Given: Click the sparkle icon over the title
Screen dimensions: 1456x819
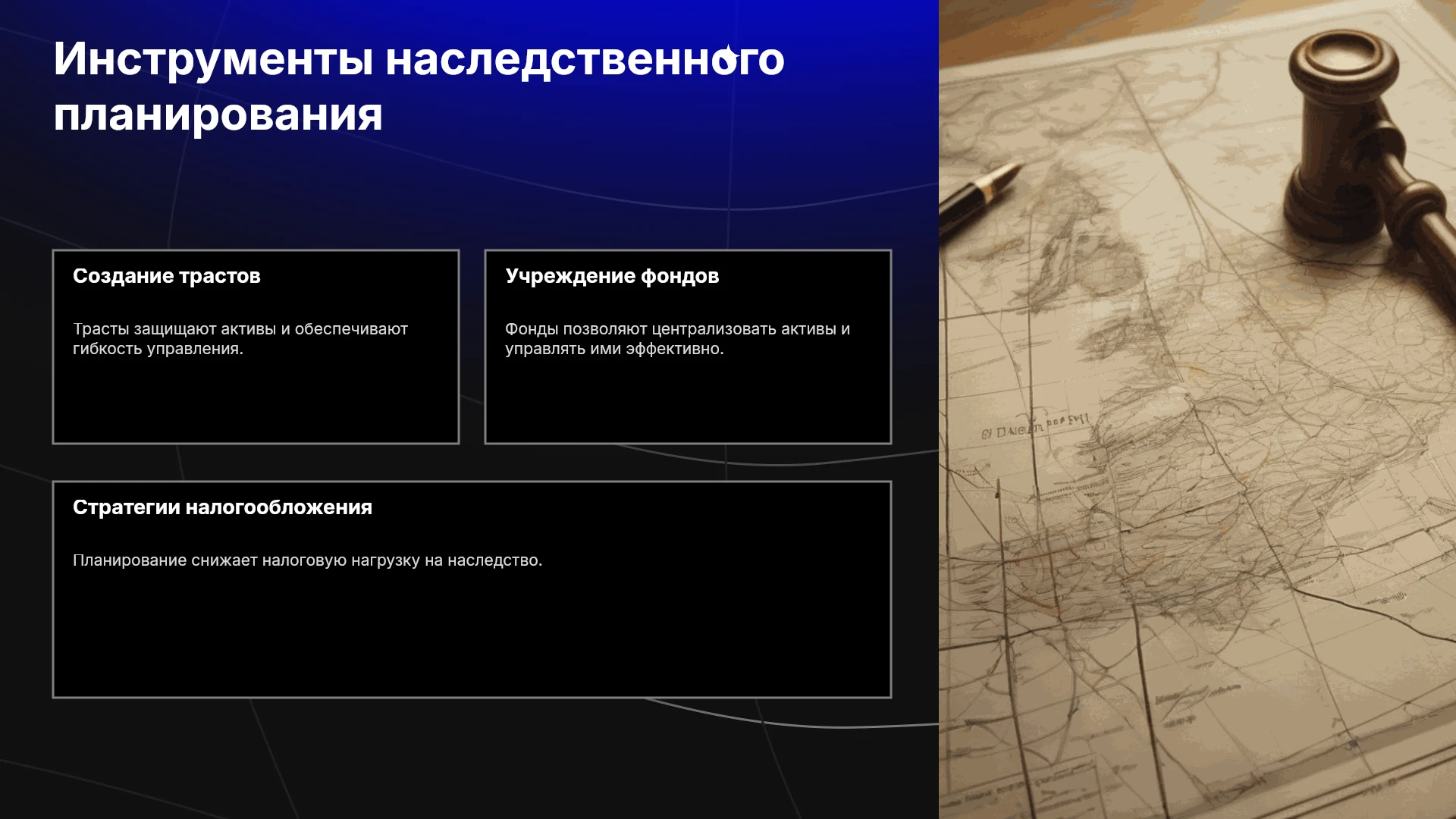Looking at the screenshot, I should pyautogui.click(x=726, y=57).
